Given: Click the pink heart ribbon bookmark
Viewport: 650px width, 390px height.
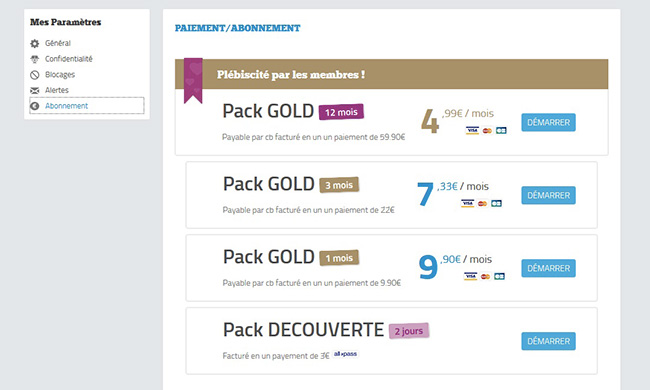Looking at the screenshot, I should pyautogui.click(x=193, y=80).
